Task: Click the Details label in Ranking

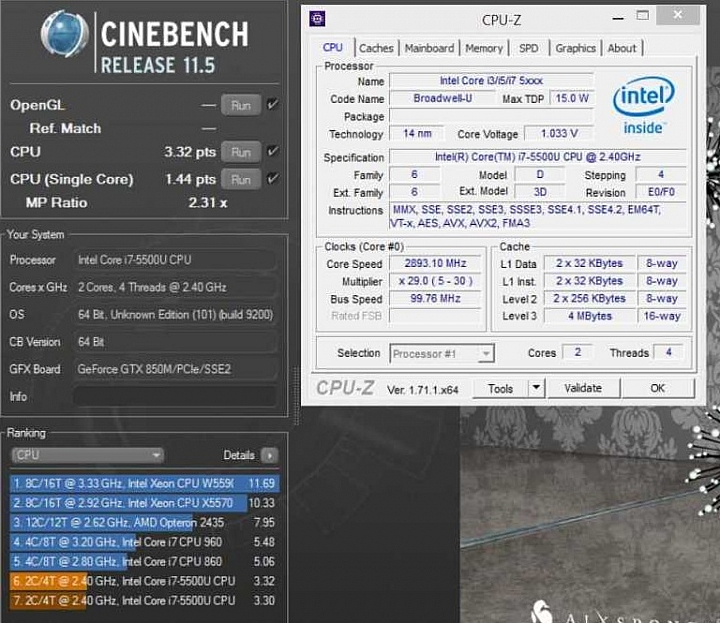Action: 239,455
